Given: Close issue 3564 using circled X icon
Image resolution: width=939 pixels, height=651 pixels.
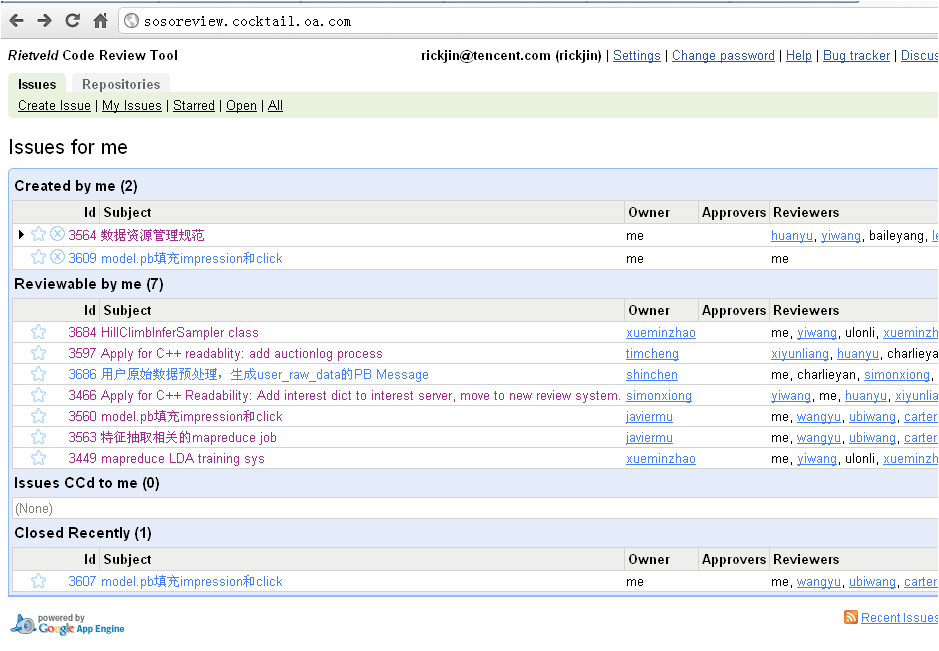Looking at the screenshot, I should coord(57,234).
